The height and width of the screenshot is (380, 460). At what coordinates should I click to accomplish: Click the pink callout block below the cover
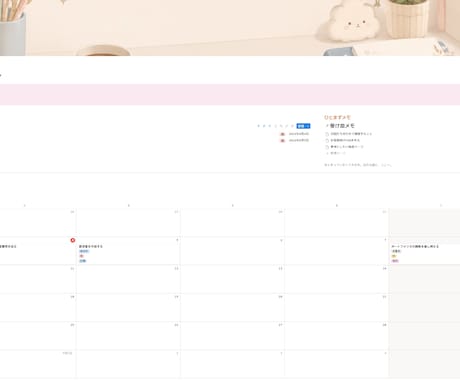(230, 95)
